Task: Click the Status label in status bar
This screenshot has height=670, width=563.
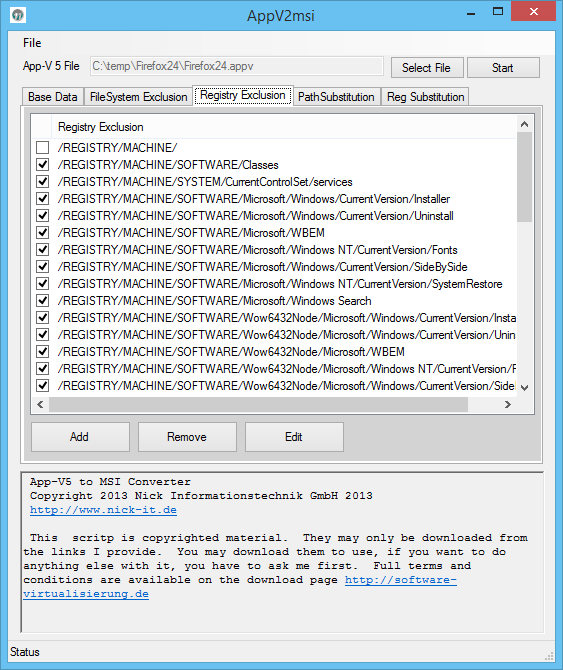Action: tap(25, 652)
